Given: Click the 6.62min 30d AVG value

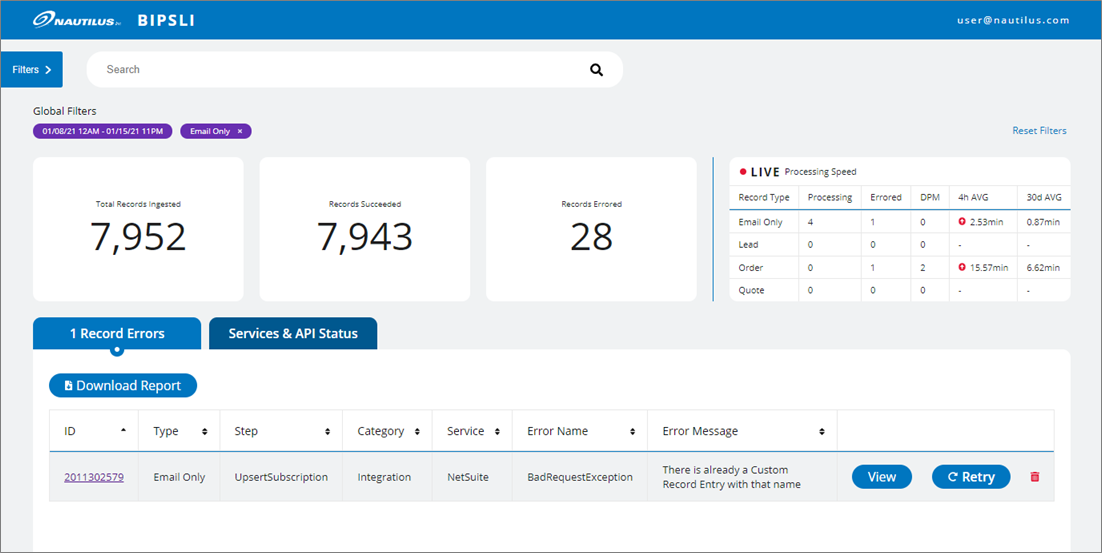Looking at the screenshot, I should [x=1044, y=268].
